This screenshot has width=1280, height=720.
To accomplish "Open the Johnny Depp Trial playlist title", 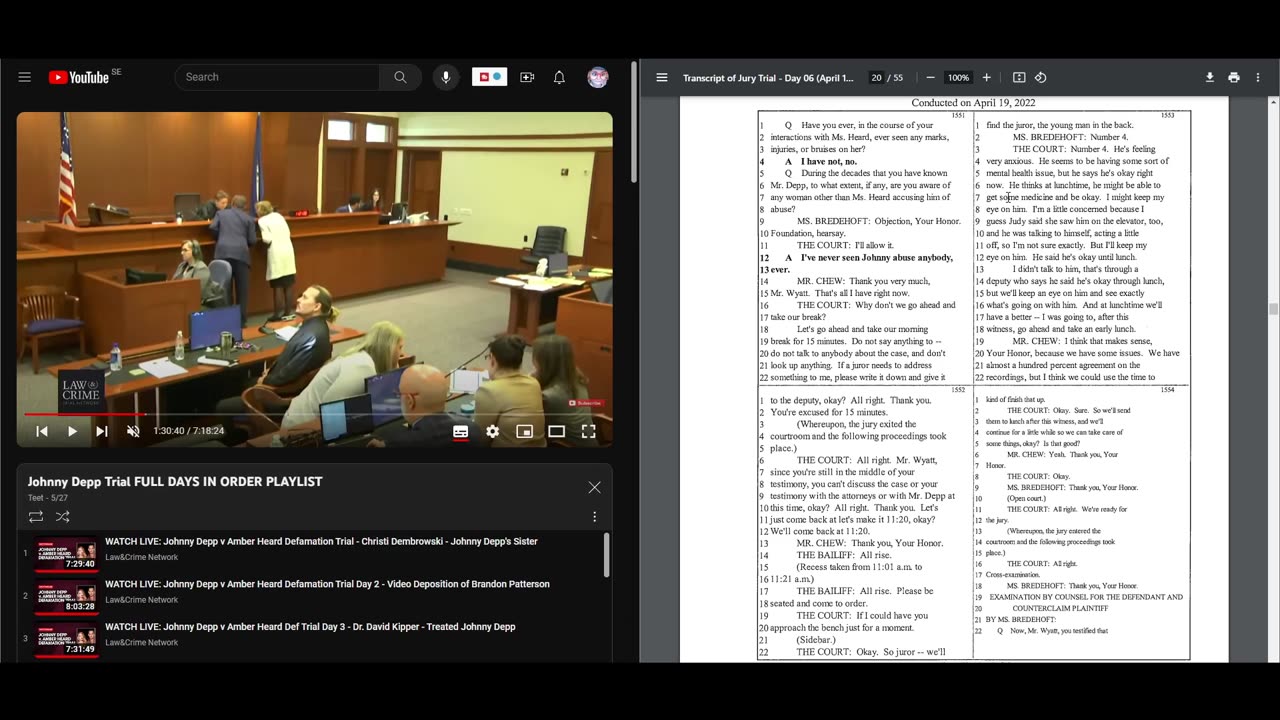I will pos(175,481).
